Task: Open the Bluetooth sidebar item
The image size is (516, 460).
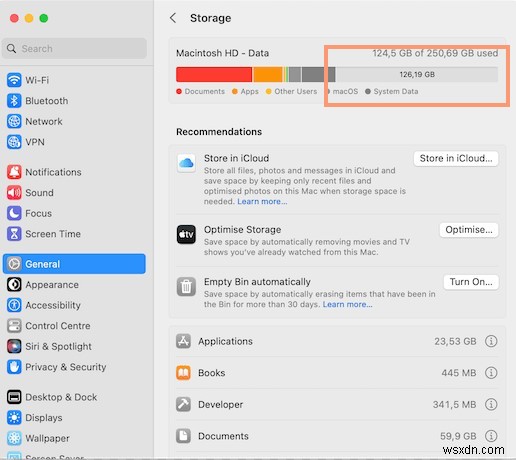Action: (74, 101)
